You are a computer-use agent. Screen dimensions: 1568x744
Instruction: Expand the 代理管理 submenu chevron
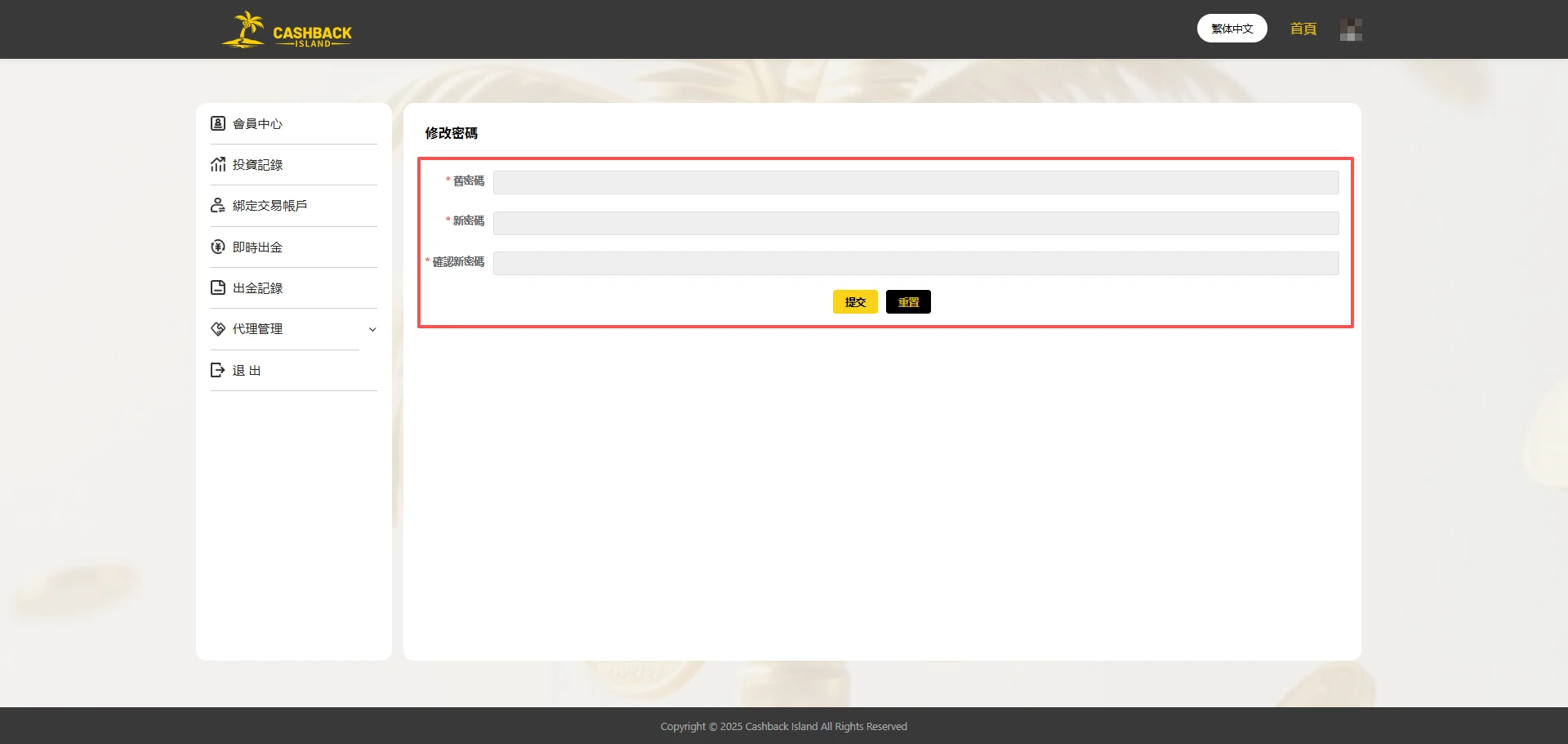coord(373,329)
